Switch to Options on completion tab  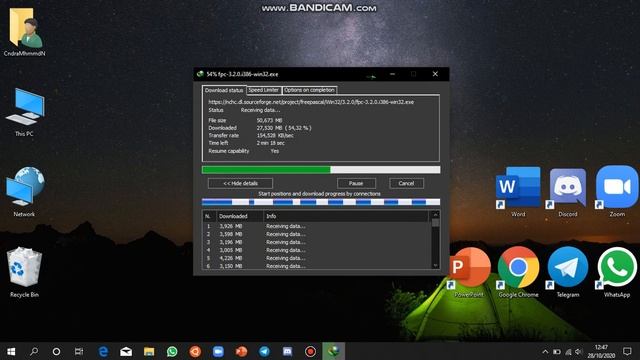309,90
